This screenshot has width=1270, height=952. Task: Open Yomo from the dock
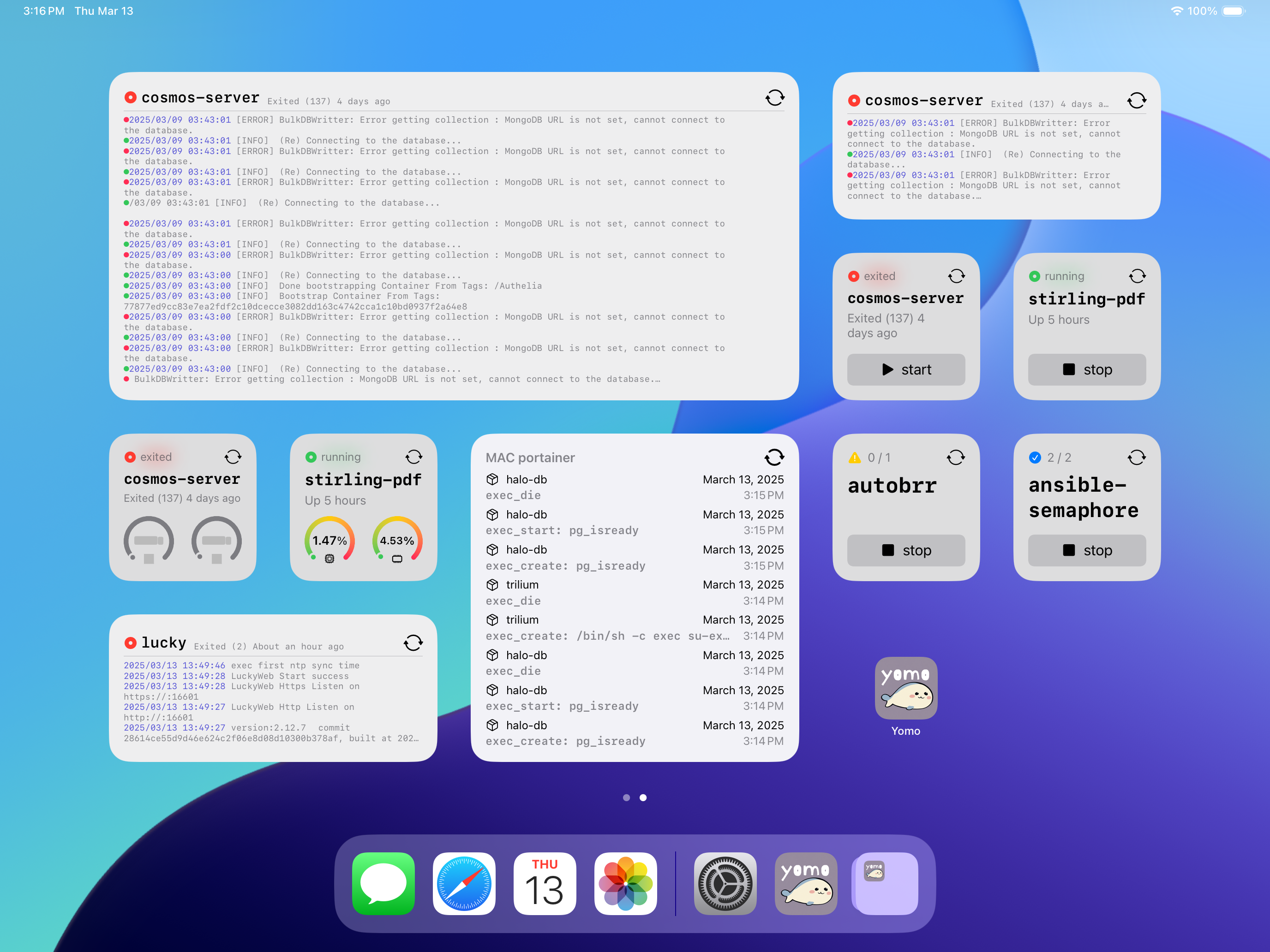(806, 883)
